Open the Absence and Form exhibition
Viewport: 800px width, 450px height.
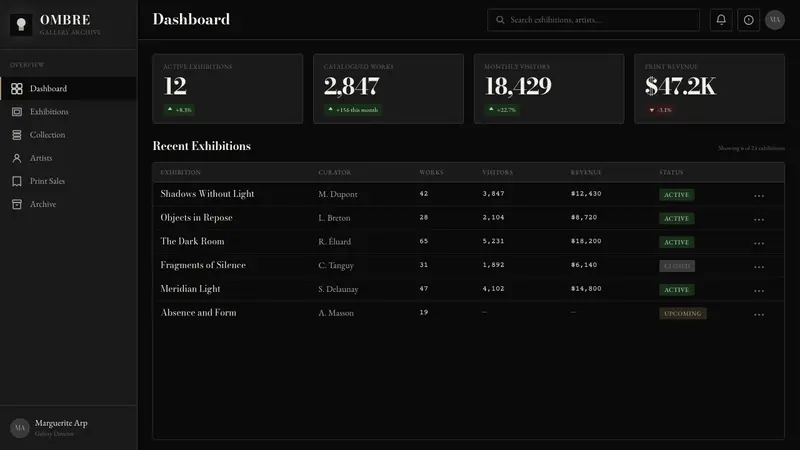coord(198,312)
